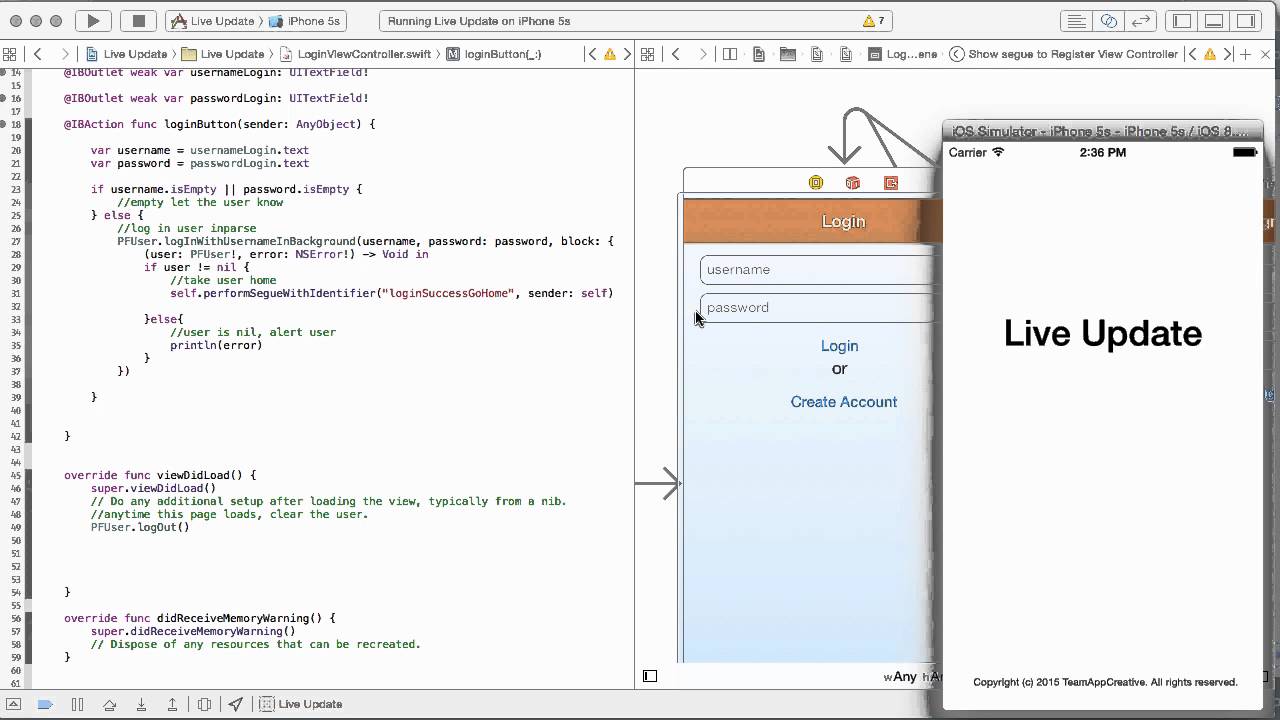Hide the debug area with bottom-bar button
This screenshot has height=720, width=1280.
[14, 704]
